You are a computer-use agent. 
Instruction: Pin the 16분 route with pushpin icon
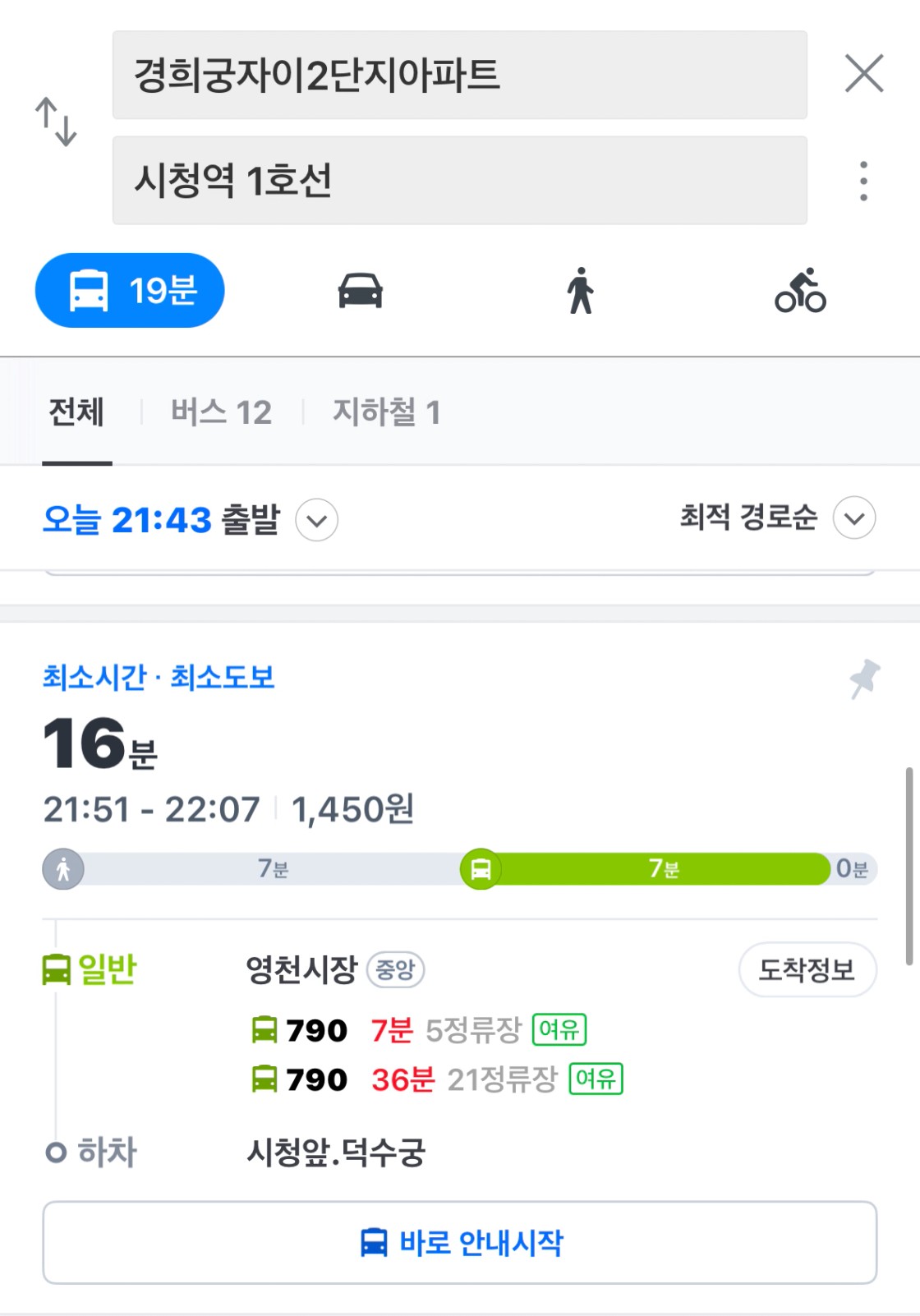[864, 679]
